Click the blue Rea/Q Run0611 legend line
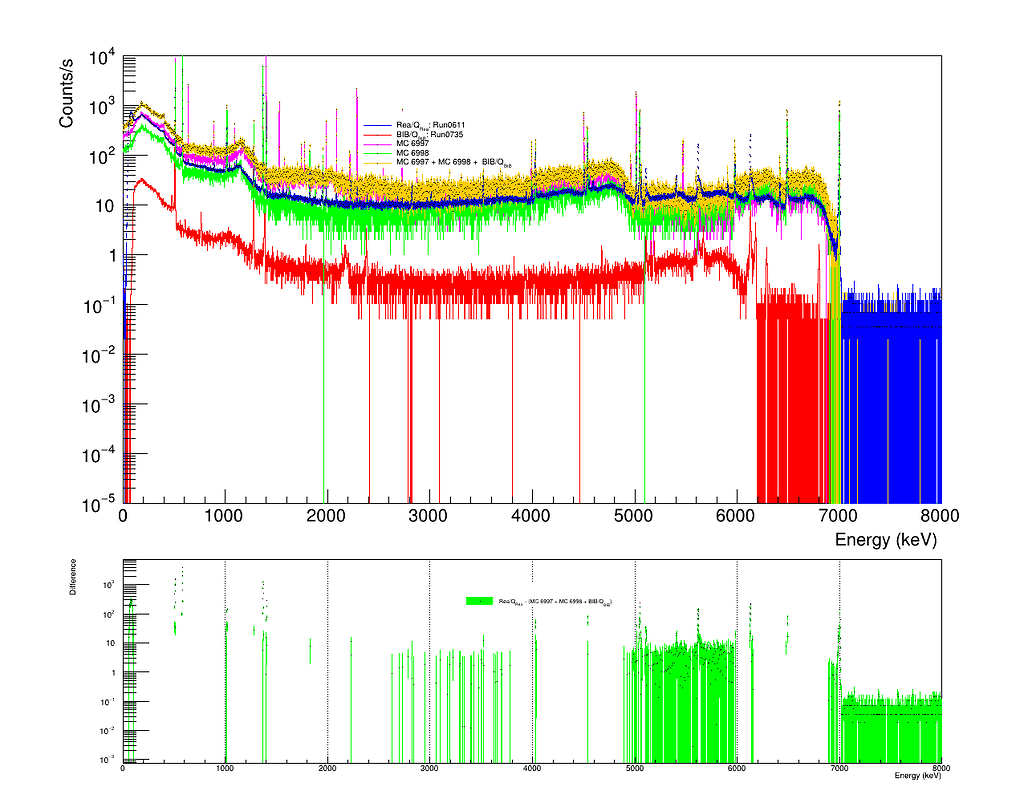Screen dimensions: 1024x799 [x=376, y=124]
